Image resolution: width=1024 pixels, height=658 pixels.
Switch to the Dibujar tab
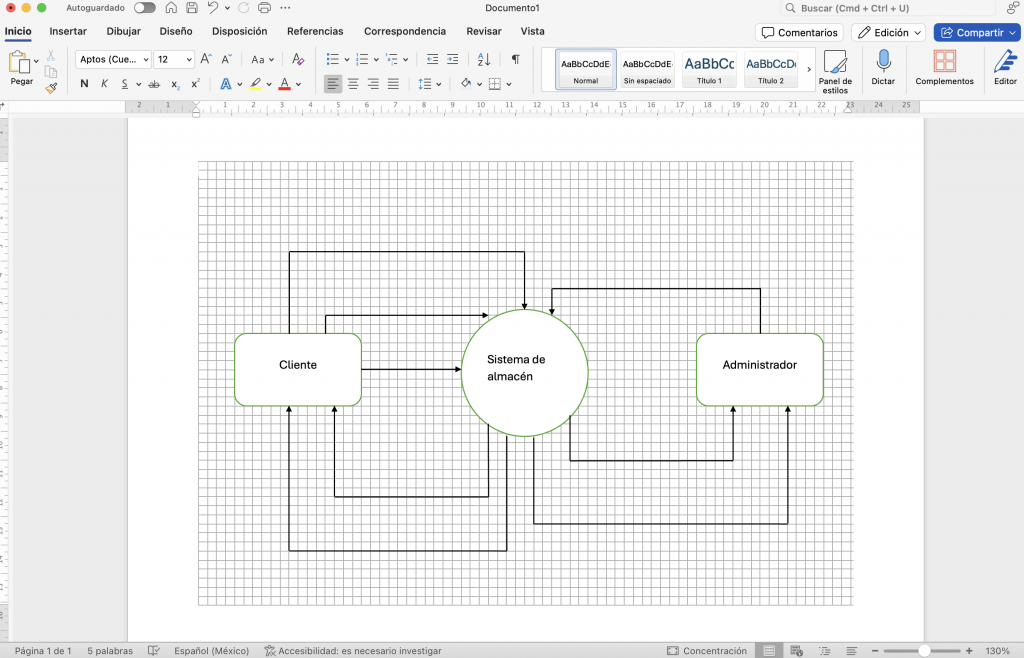123,31
